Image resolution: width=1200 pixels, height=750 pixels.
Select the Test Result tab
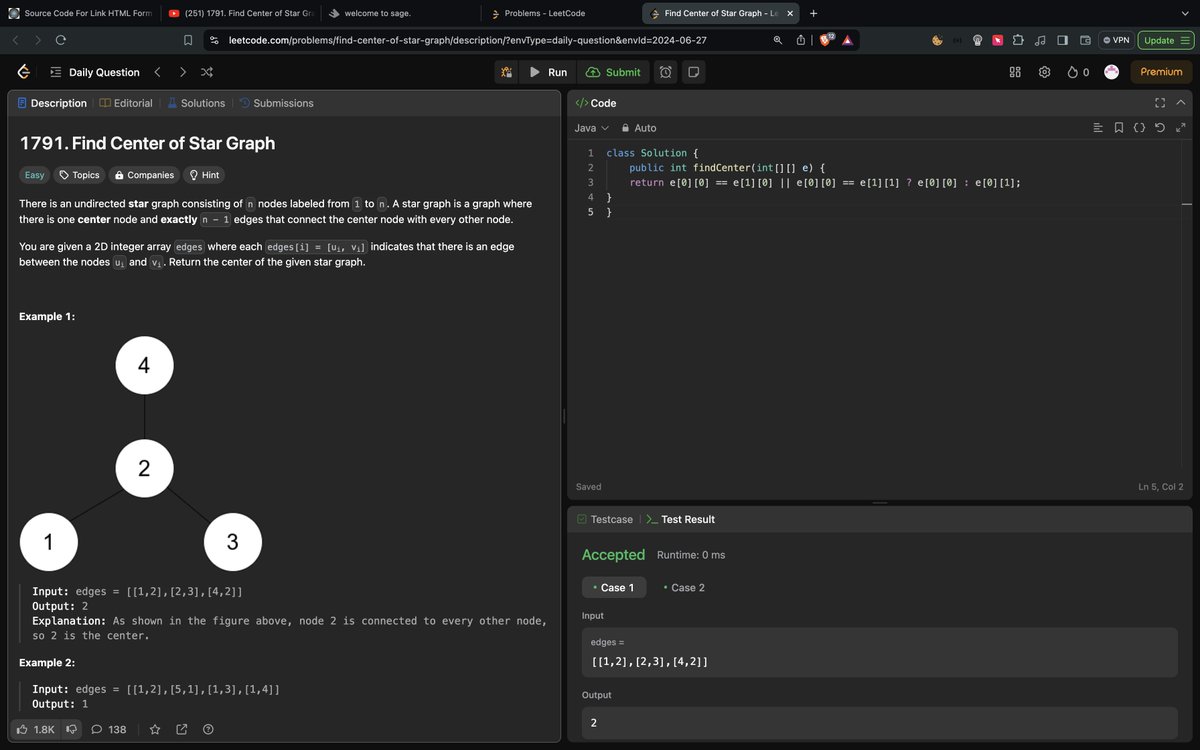click(x=680, y=519)
